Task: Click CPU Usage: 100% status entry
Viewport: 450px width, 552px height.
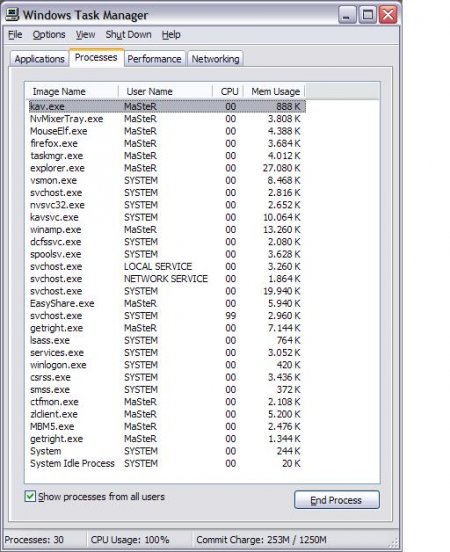Action: [130, 540]
